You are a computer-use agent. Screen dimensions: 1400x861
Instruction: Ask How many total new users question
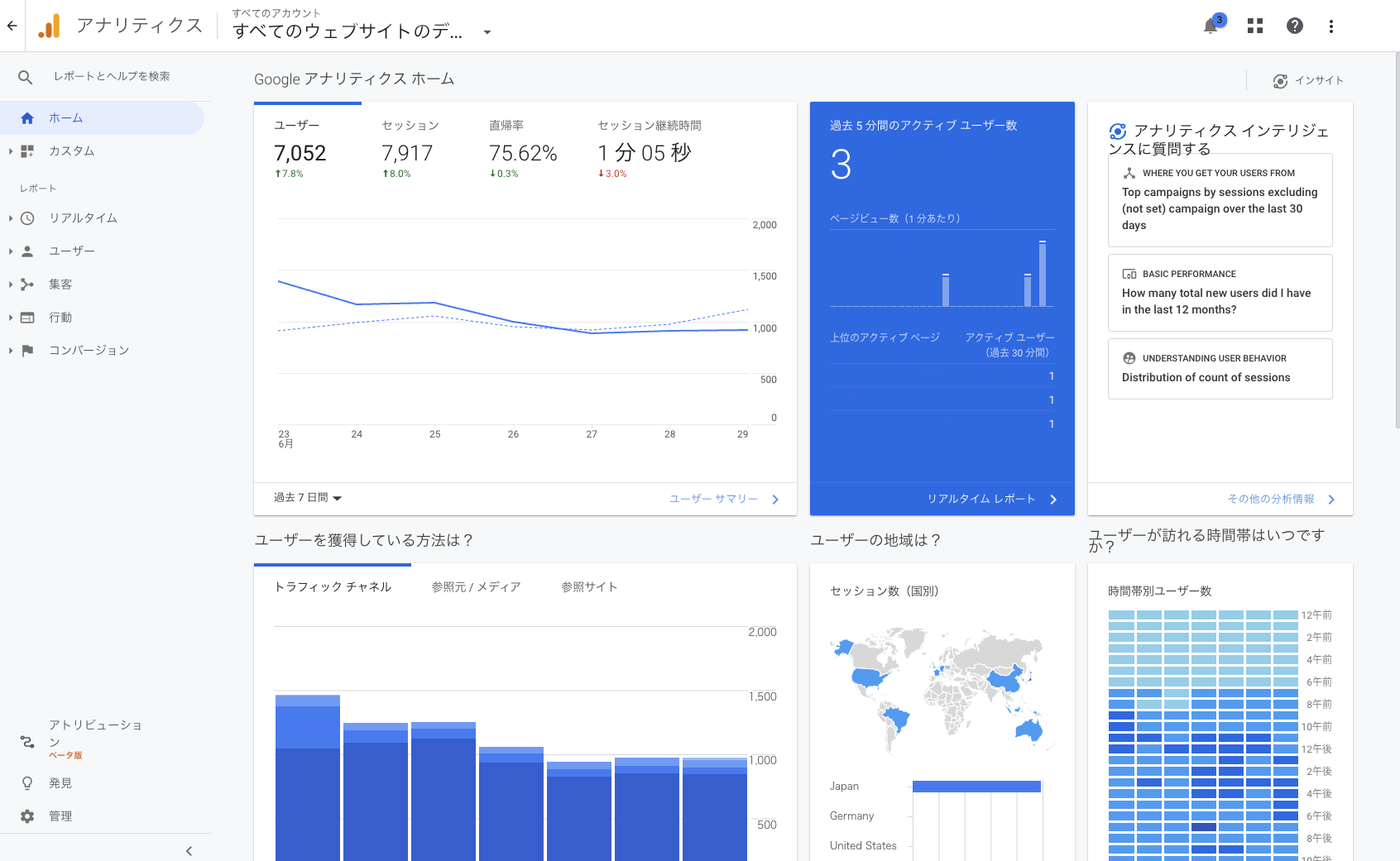pyautogui.click(x=1220, y=293)
